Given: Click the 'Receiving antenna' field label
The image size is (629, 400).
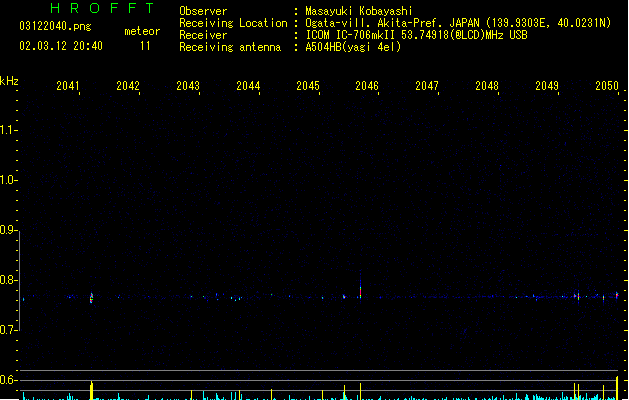Looking at the screenshot, I should point(230,47).
